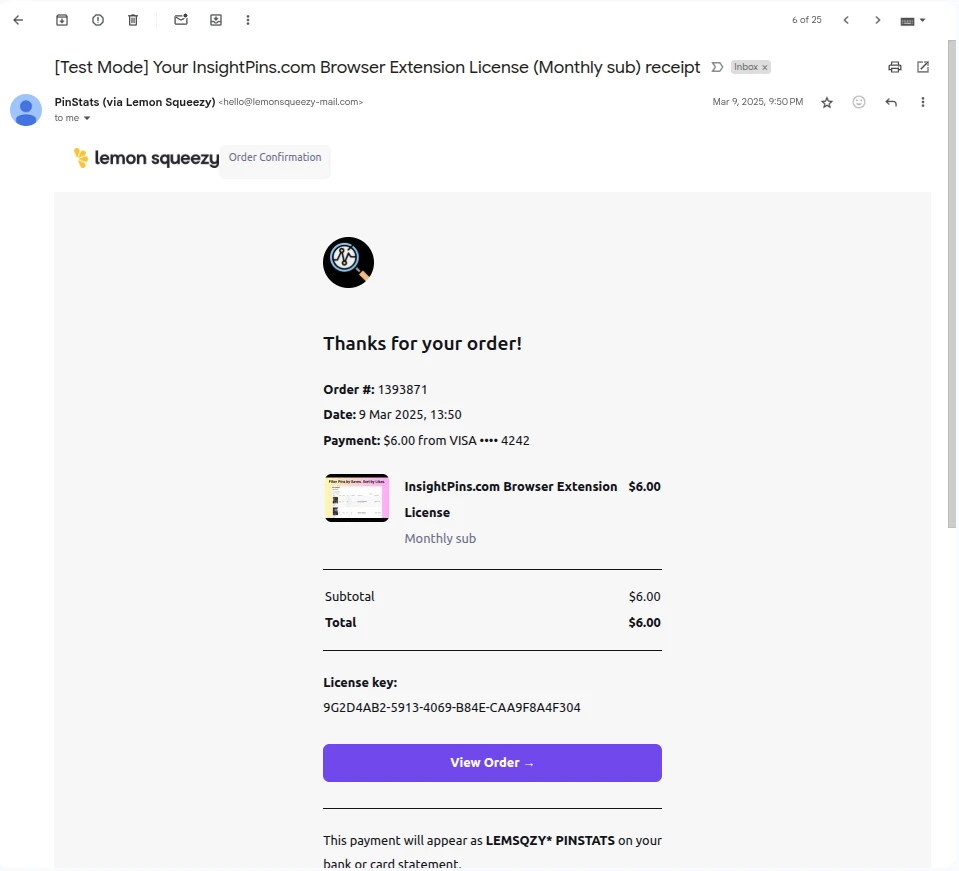Click the 'InsightPins.com Browser Extension License' product name
959x871 pixels.
[x=511, y=499]
